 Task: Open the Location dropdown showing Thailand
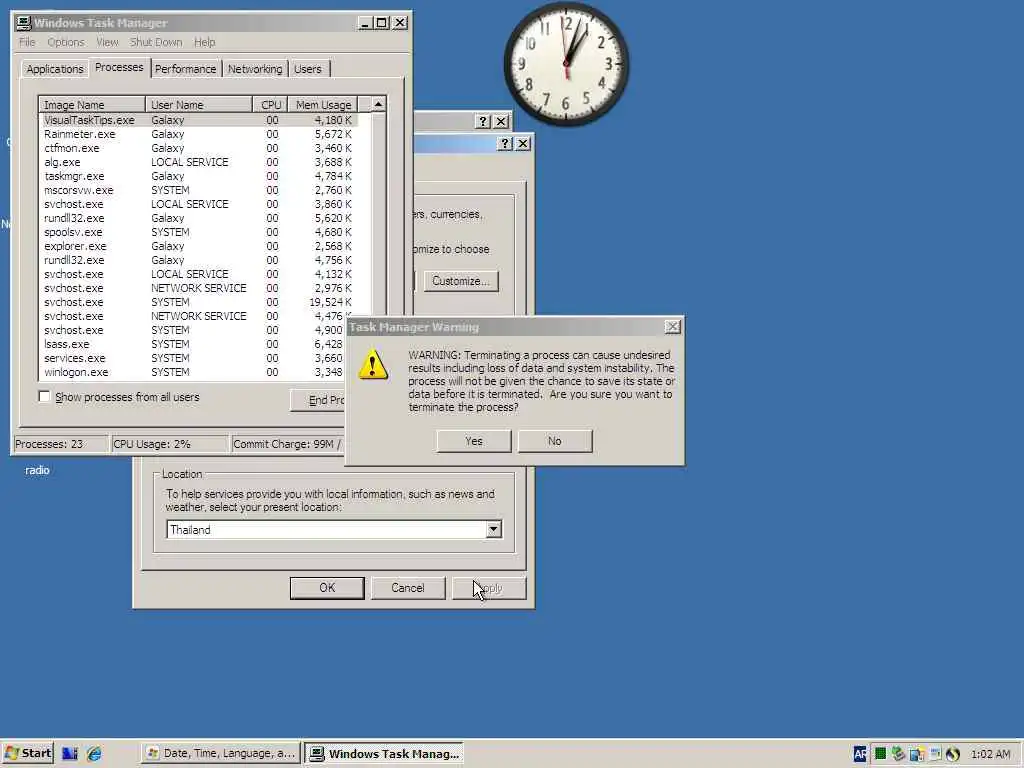tap(494, 529)
